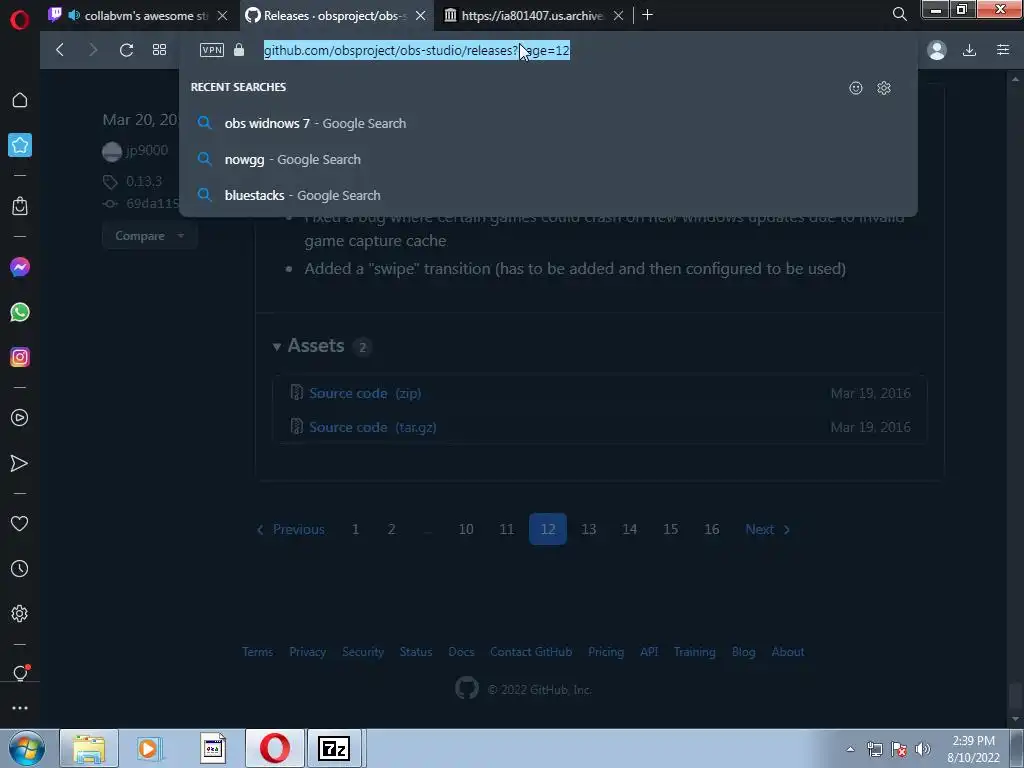Image resolution: width=1024 pixels, height=768 pixels.
Task: Open WhatsApp in the sidebar
Action: pyautogui.click(x=20, y=312)
